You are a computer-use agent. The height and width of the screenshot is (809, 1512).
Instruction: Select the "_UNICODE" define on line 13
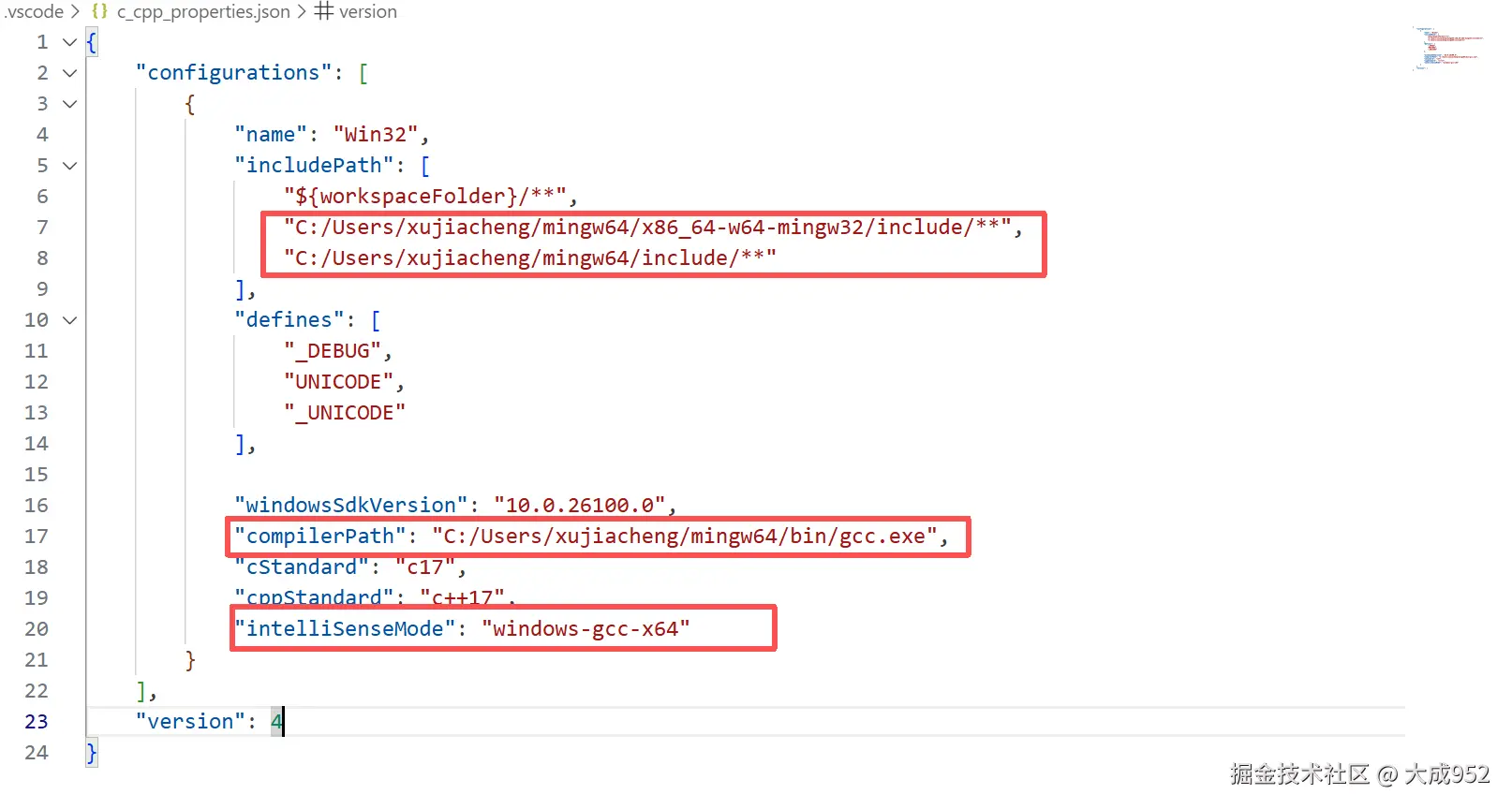[345, 413]
